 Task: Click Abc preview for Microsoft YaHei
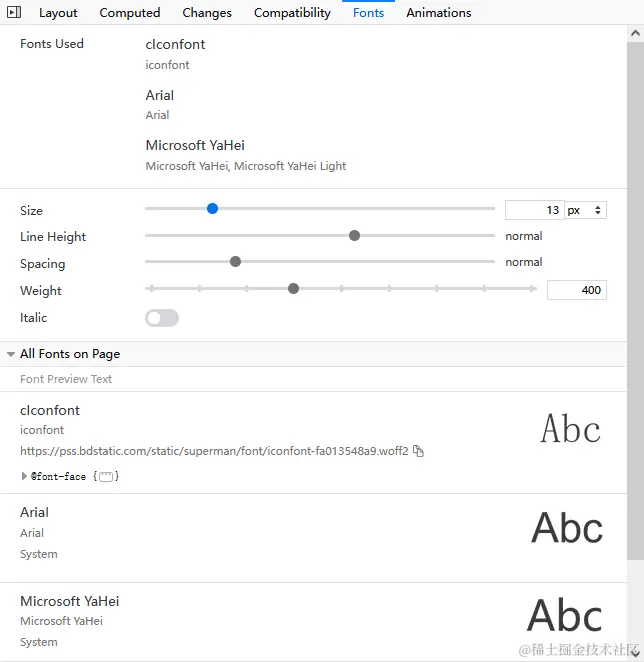click(x=565, y=615)
